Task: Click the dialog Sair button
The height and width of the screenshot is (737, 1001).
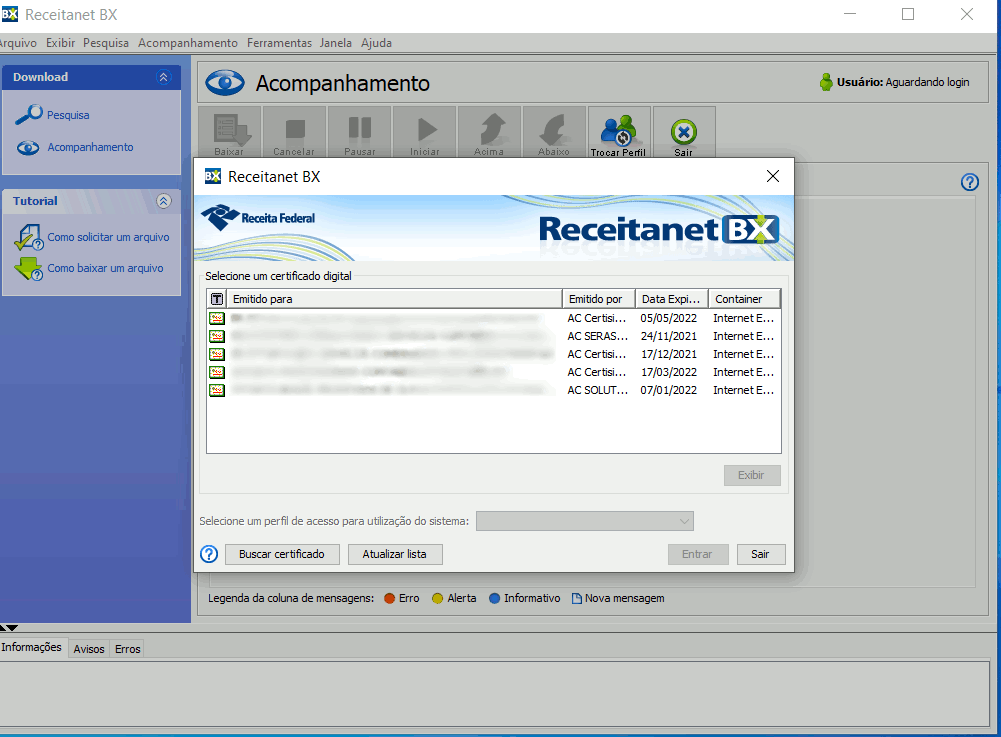Action: pos(761,554)
